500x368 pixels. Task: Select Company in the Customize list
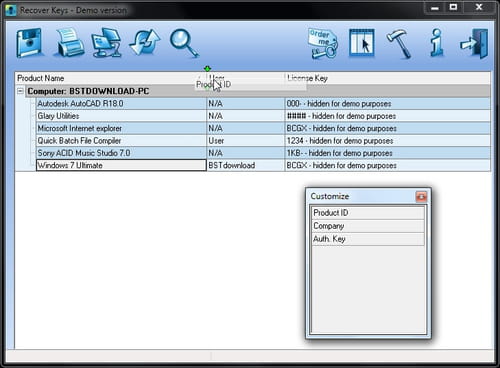(x=368, y=226)
